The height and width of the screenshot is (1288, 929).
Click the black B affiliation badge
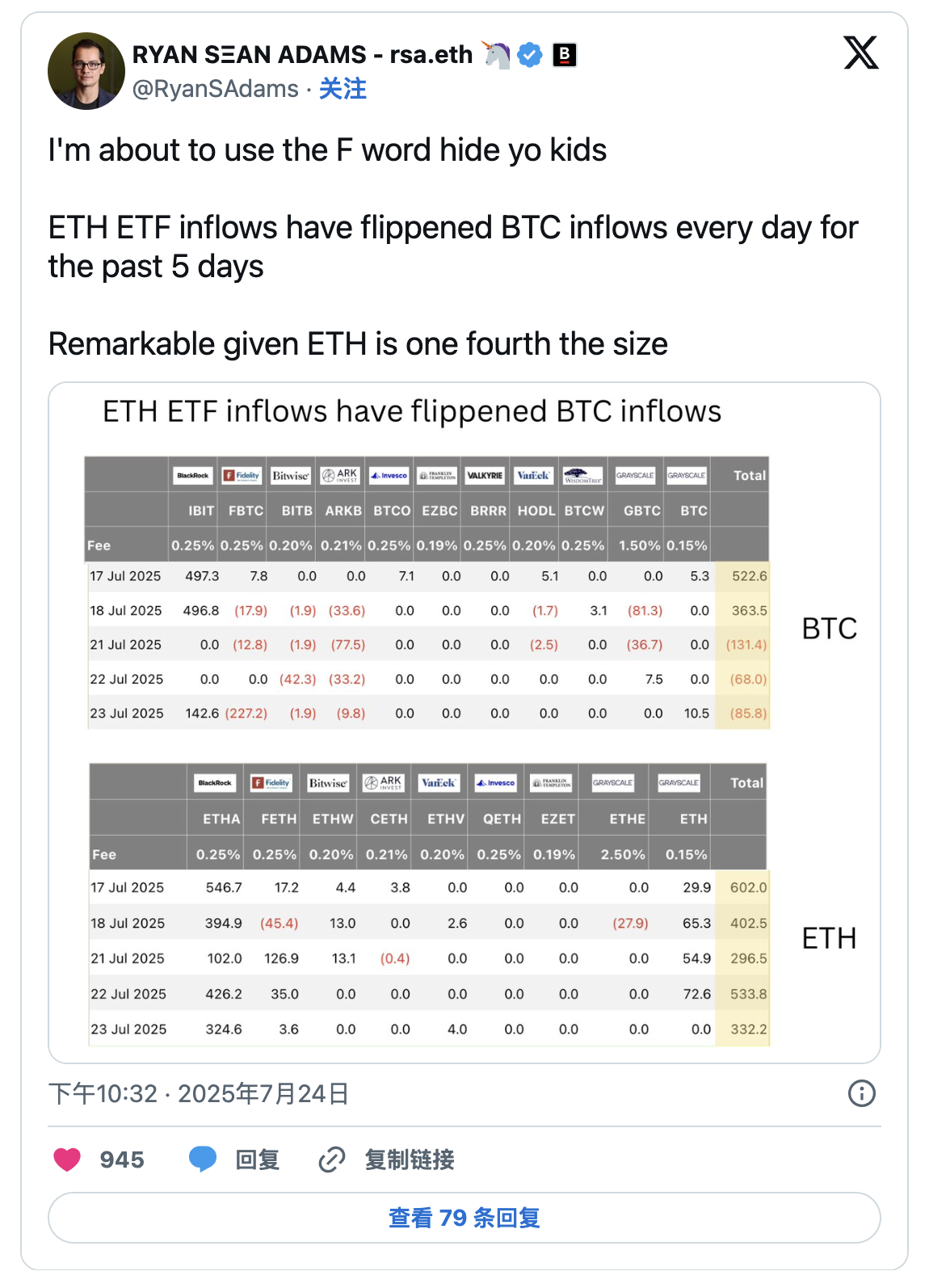[x=564, y=55]
